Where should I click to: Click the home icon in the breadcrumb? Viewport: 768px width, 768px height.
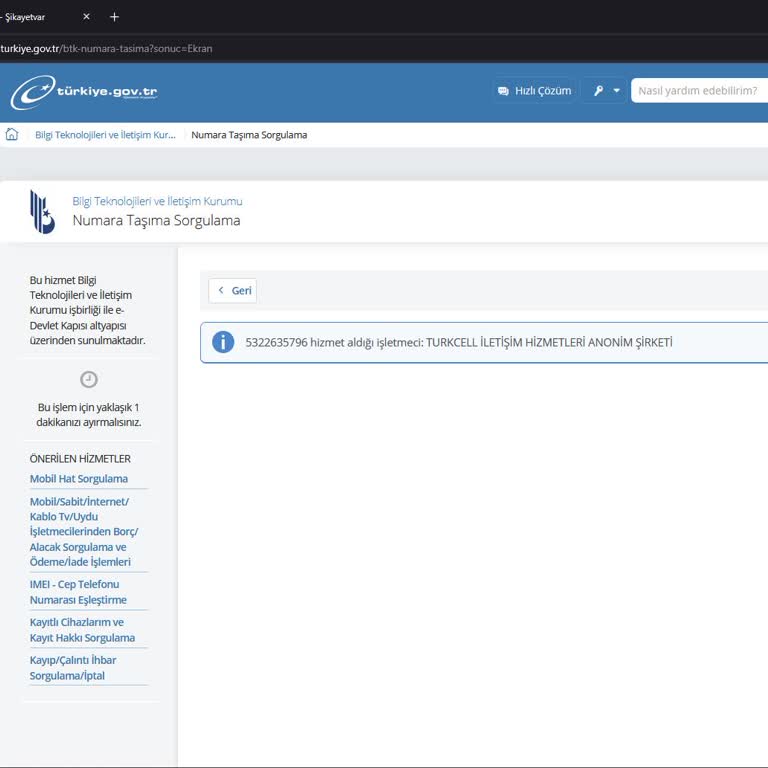(x=12, y=135)
